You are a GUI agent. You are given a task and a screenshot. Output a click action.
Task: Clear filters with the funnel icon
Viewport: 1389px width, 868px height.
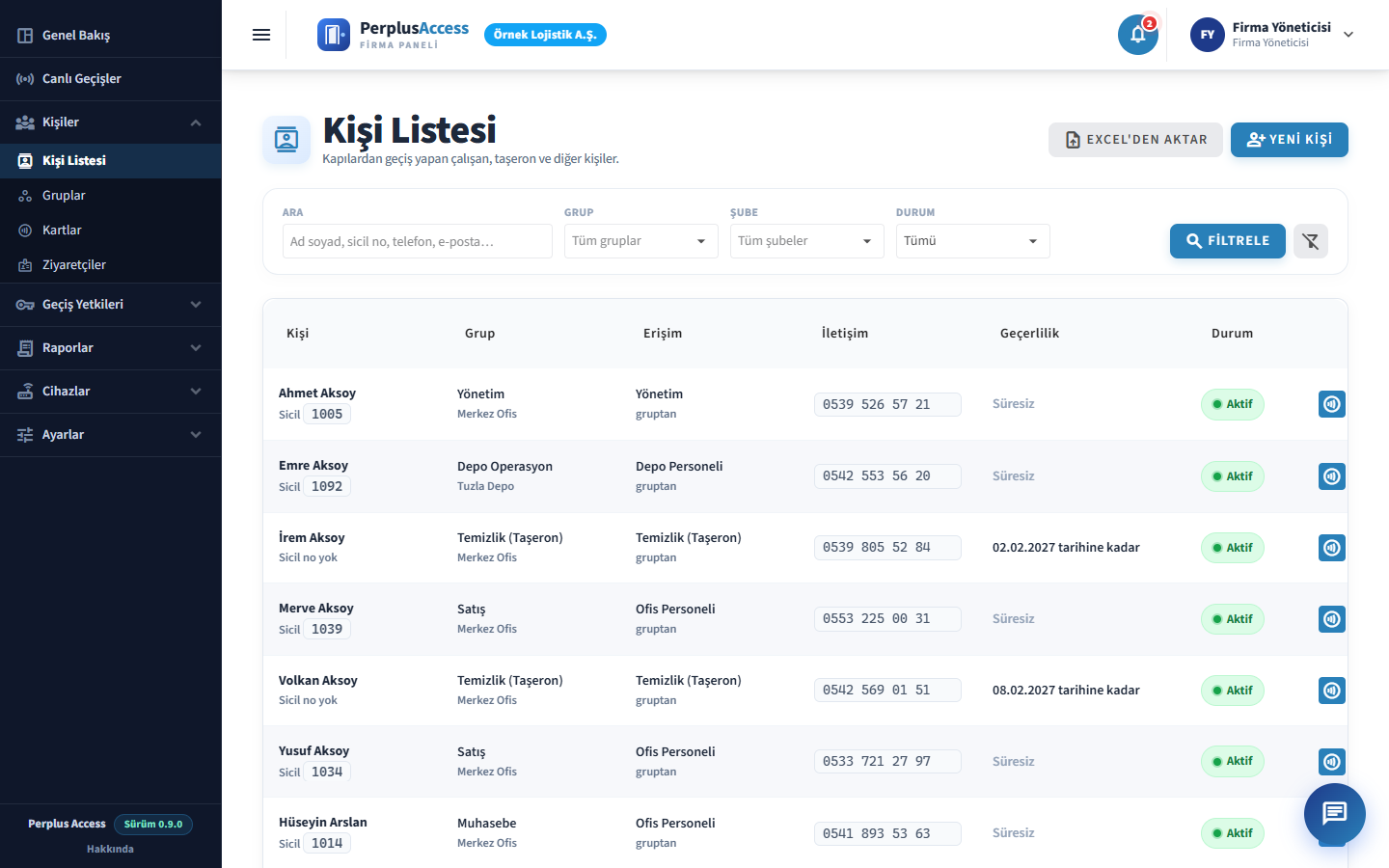point(1311,241)
